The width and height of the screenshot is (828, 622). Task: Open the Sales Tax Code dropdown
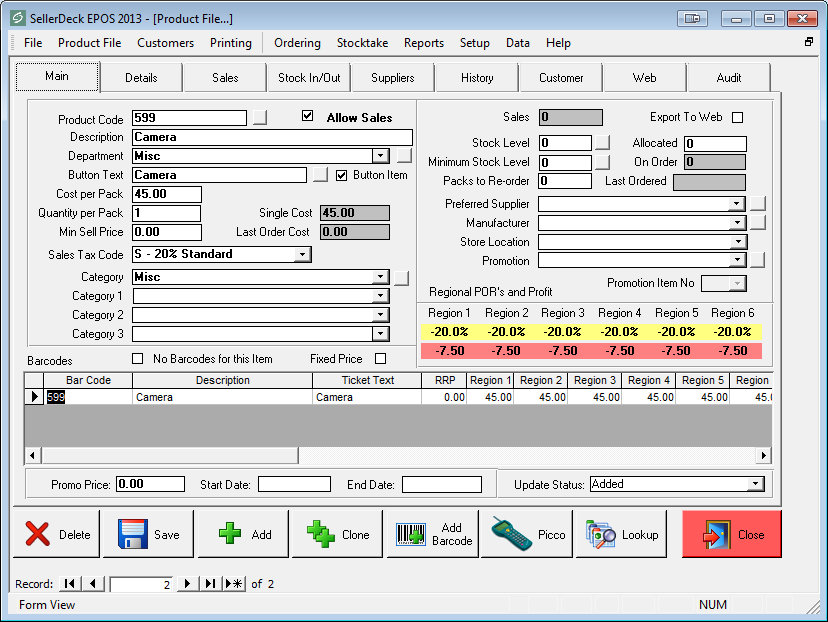[x=303, y=255]
